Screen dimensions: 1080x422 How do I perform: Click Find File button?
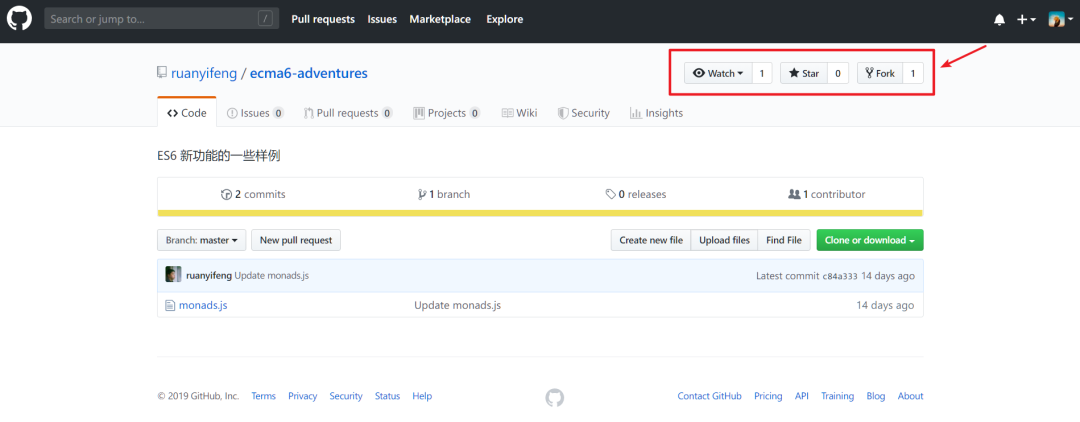784,240
